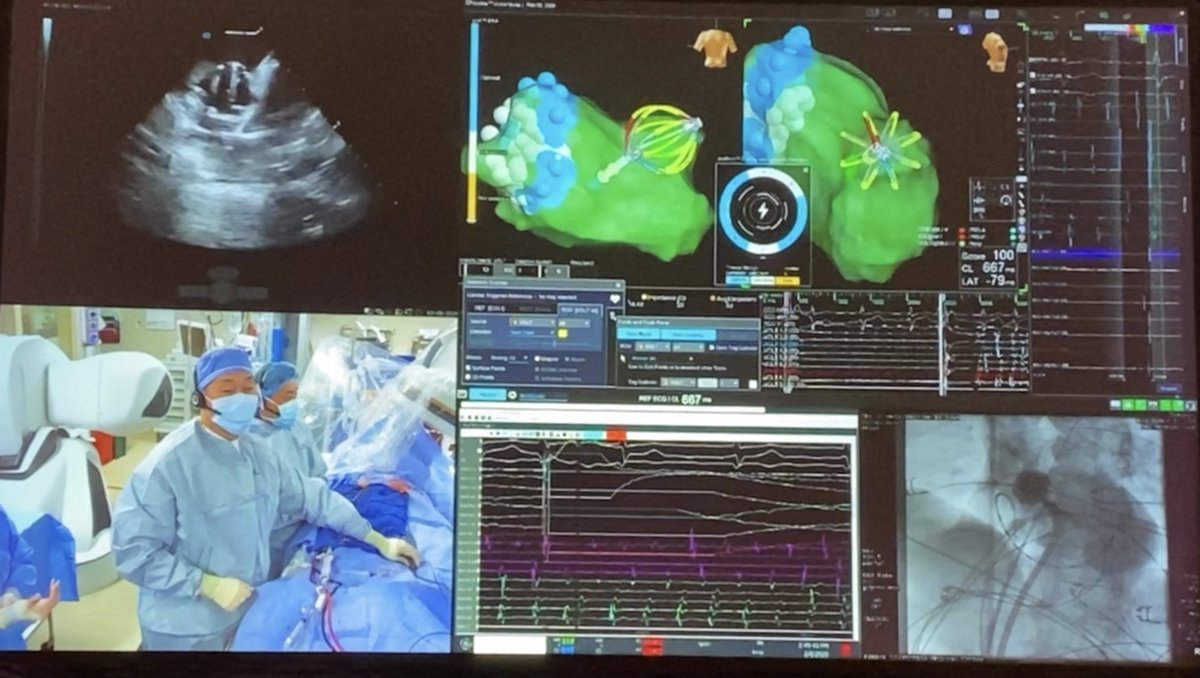
Task: Click the rainbow color bar above right EGM panel
Action: [1130, 29]
